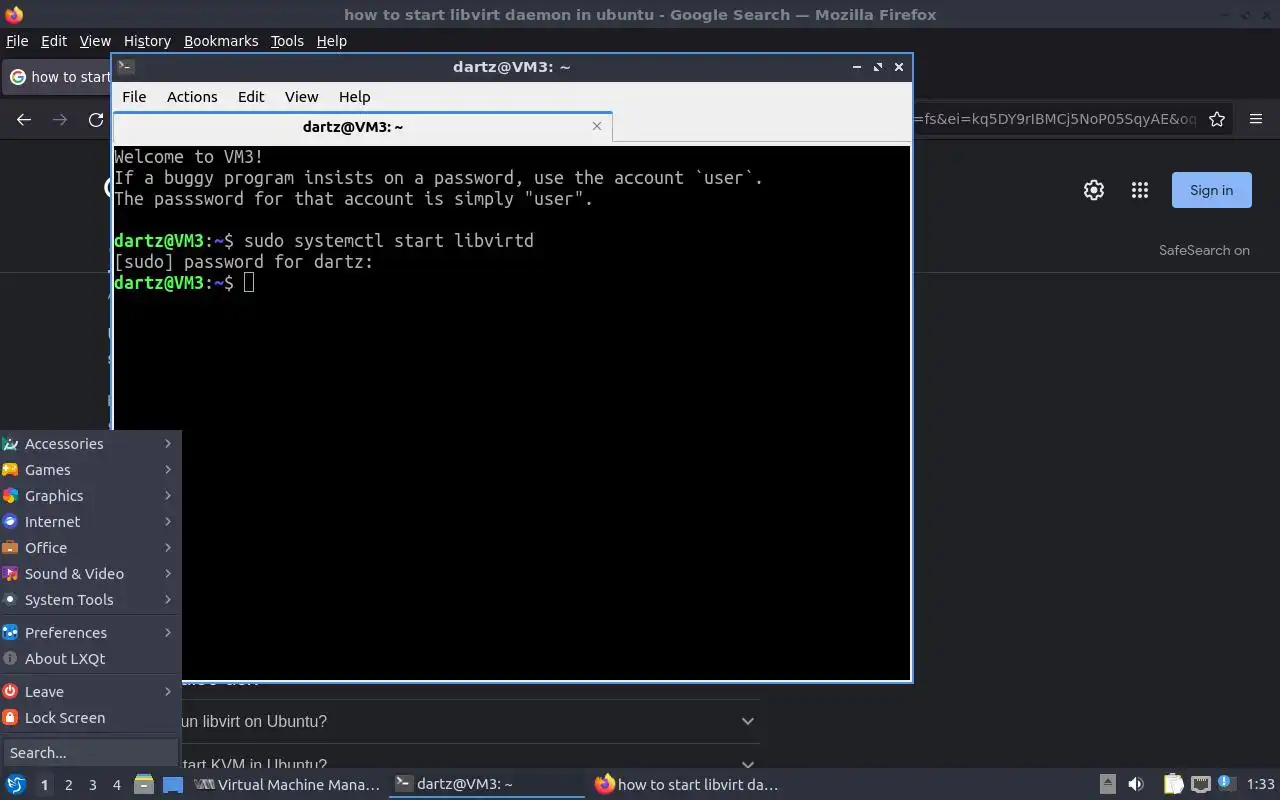The width and height of the screenshot is (1280, 800).
Task: Open the terminal File menu
Action: 134,97
